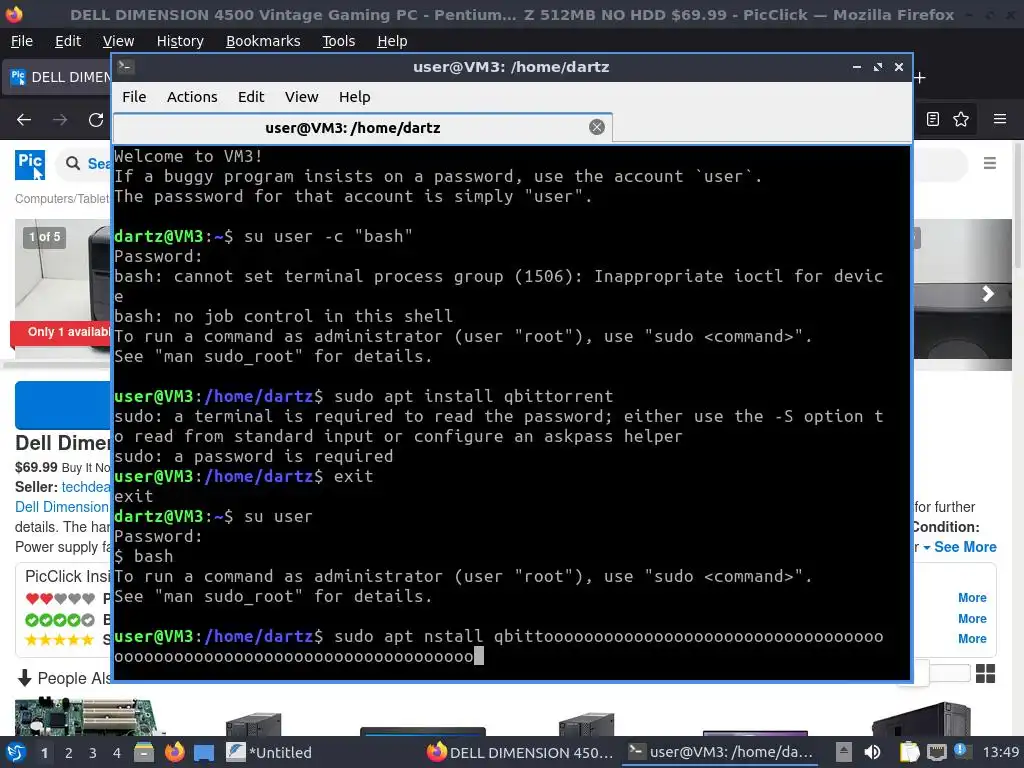Image resolution: width=1024 pixels, height=768 pixels.
Task: Click the removable media eject tray icon
Action: click(844, 752)
